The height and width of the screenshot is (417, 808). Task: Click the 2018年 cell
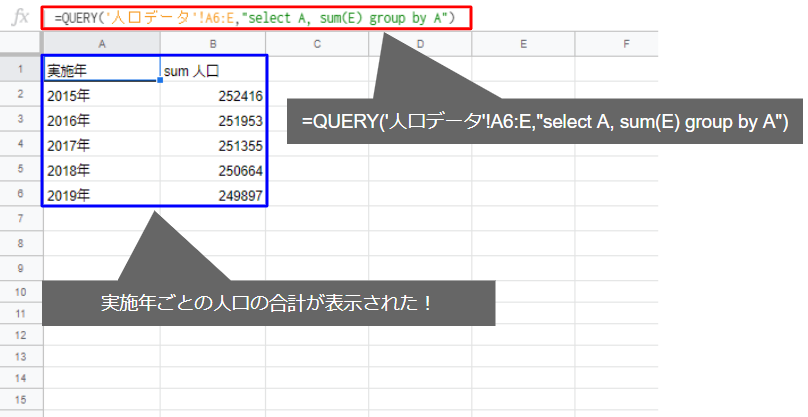point(102,170)
